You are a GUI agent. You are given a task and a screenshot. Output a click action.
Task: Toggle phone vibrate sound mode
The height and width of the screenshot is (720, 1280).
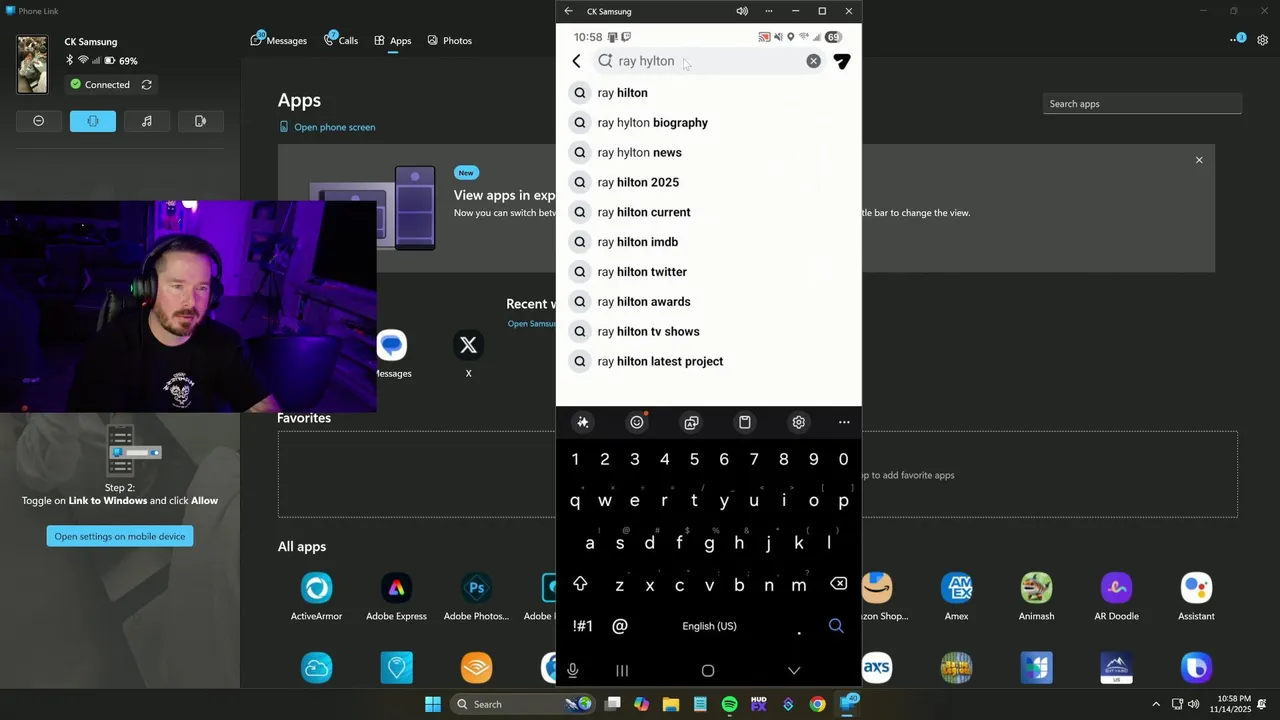tap(93, 121)
